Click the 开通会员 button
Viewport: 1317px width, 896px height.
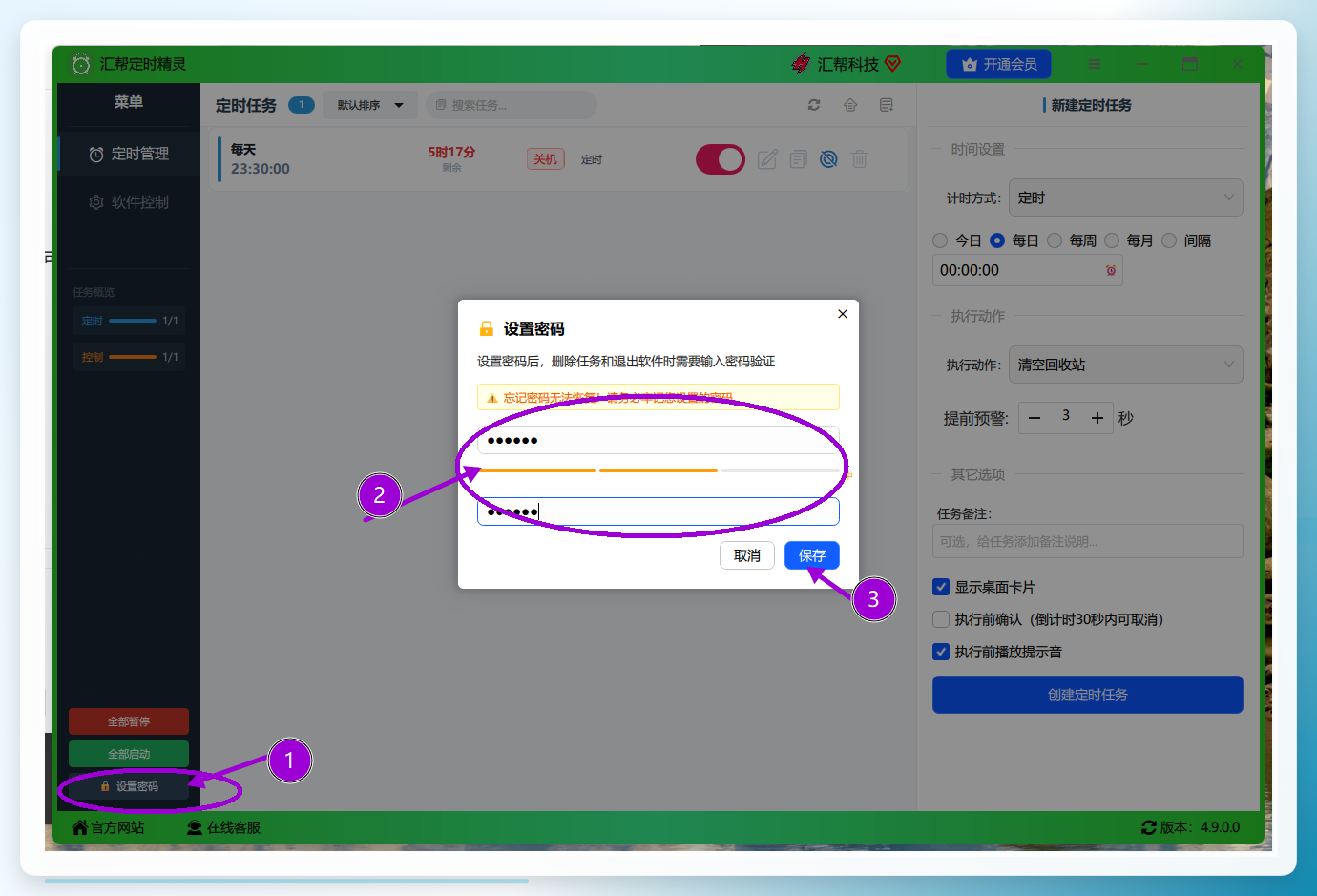click(x=999, y=64)
